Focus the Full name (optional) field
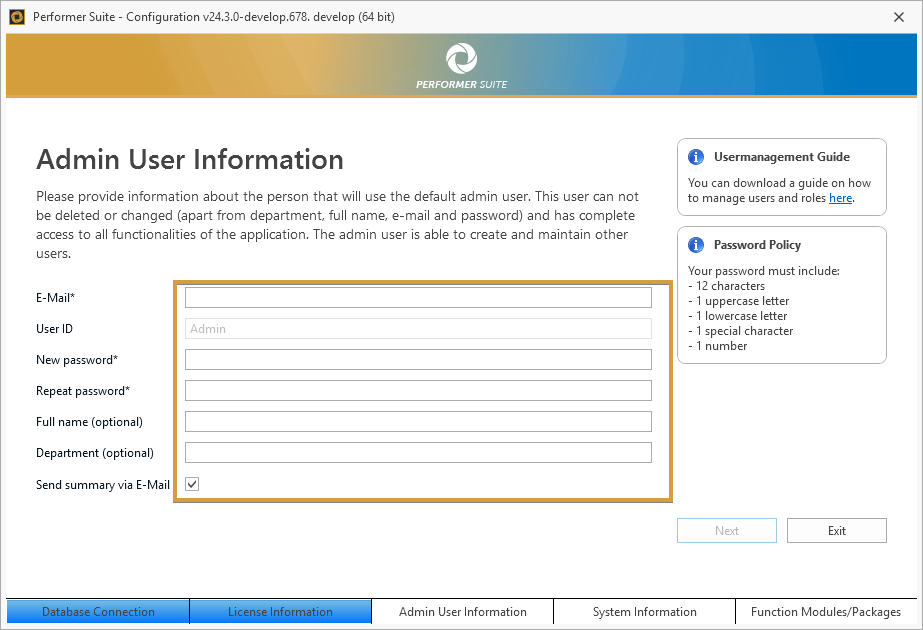Viewport: 923px width, 630px height. pos(418,422)
